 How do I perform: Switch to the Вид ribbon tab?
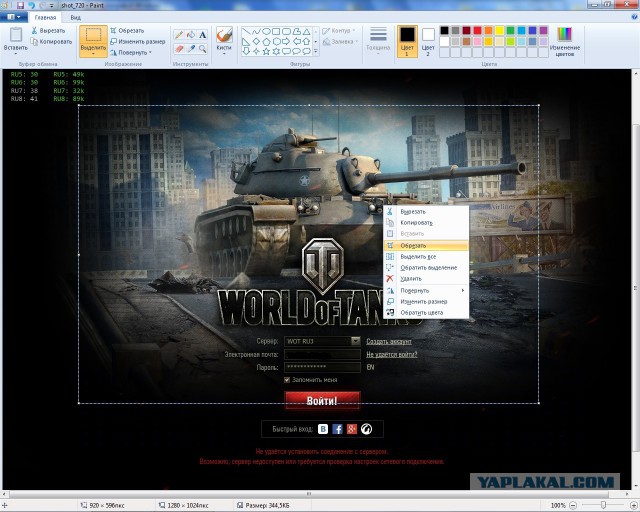76,18
